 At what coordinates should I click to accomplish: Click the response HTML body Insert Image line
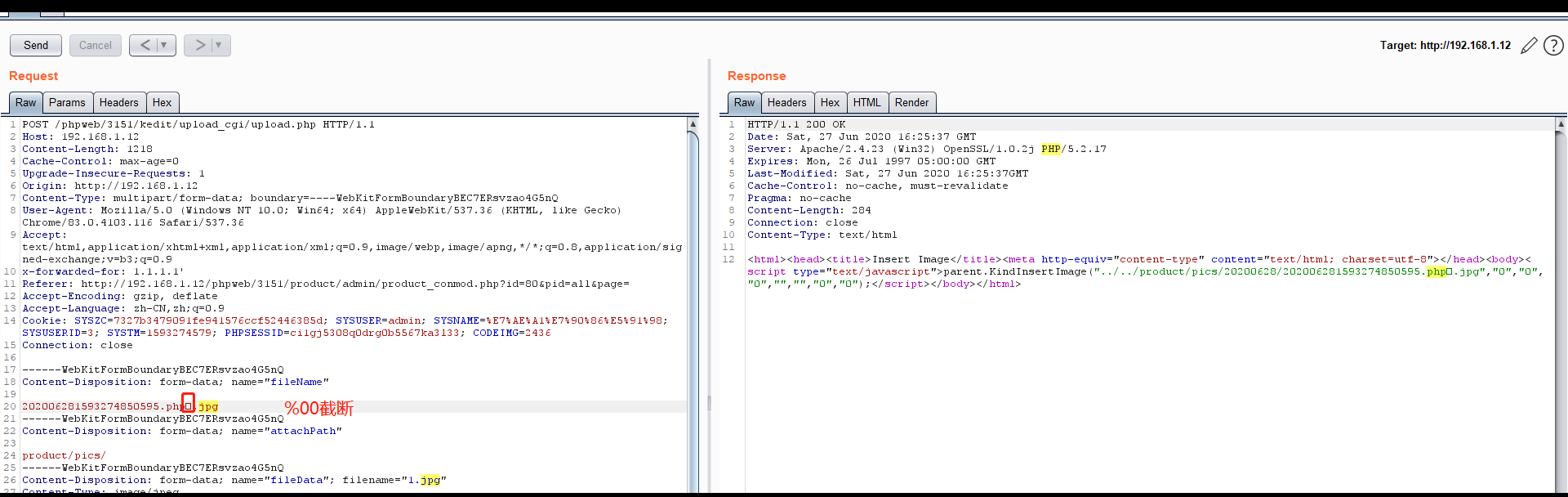(1146, 271)
